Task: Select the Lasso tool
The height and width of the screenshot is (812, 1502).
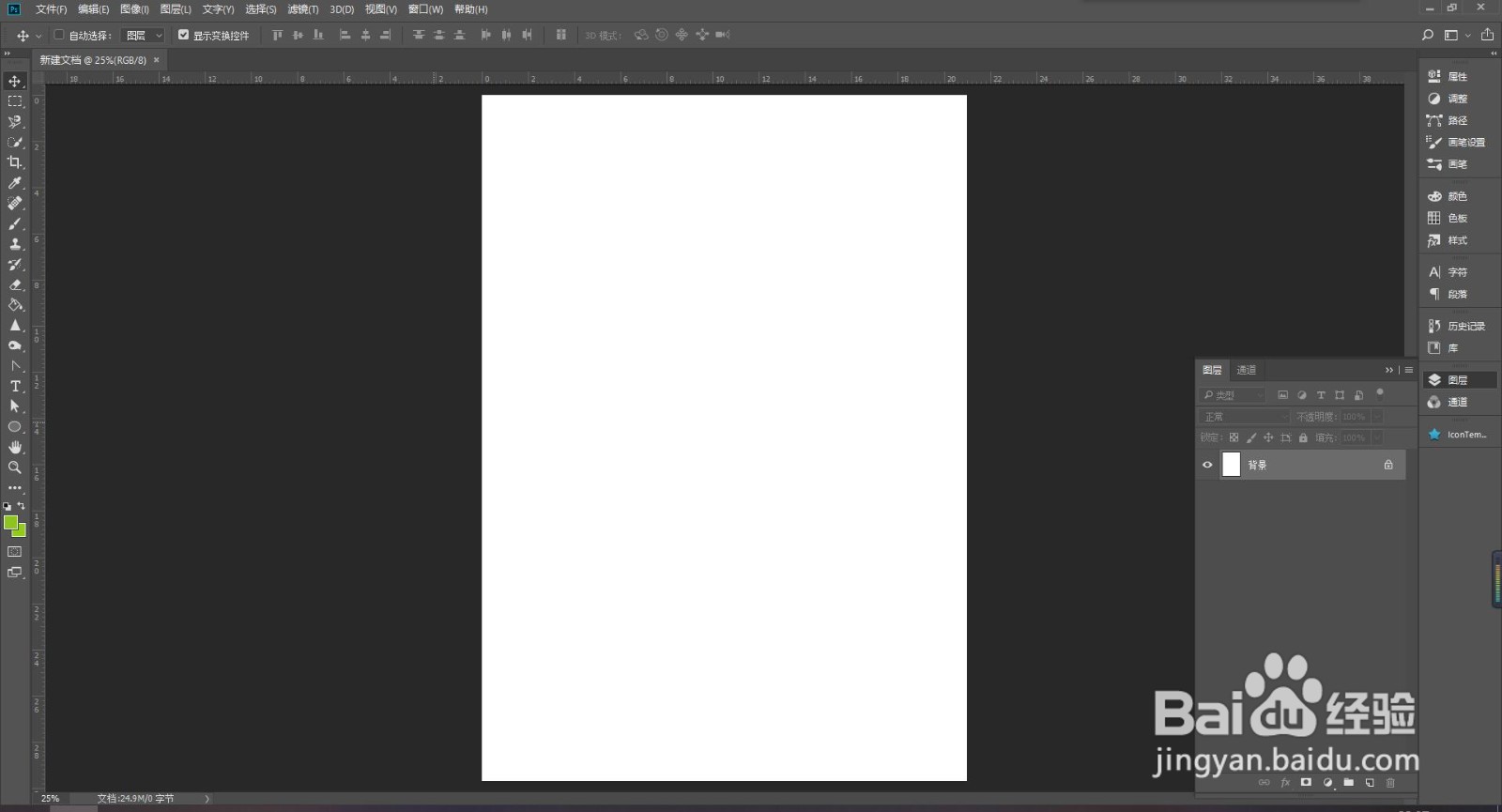Action: click(x=15, y=122)
